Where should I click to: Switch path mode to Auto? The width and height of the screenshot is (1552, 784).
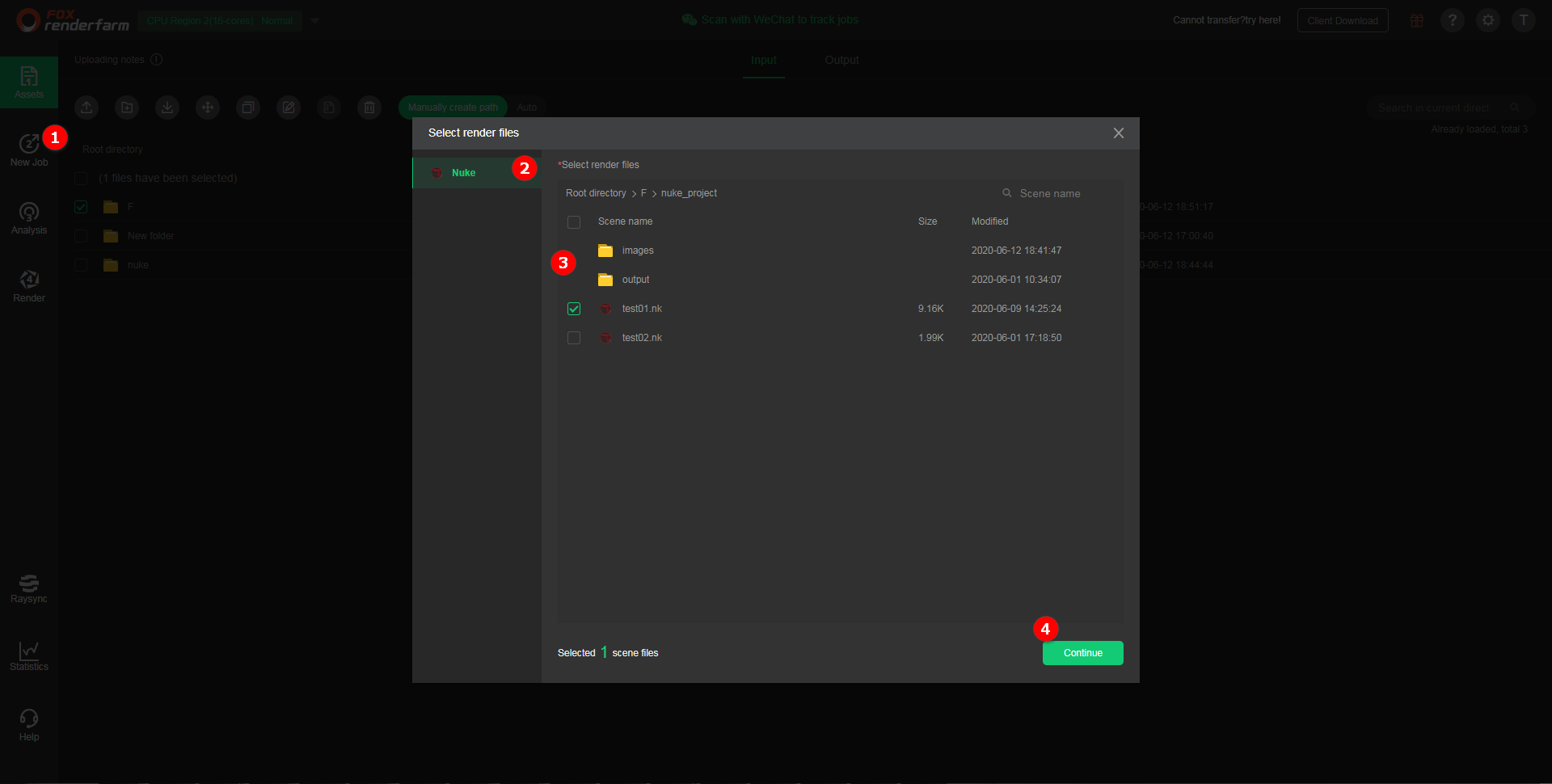tap(527, 107)
